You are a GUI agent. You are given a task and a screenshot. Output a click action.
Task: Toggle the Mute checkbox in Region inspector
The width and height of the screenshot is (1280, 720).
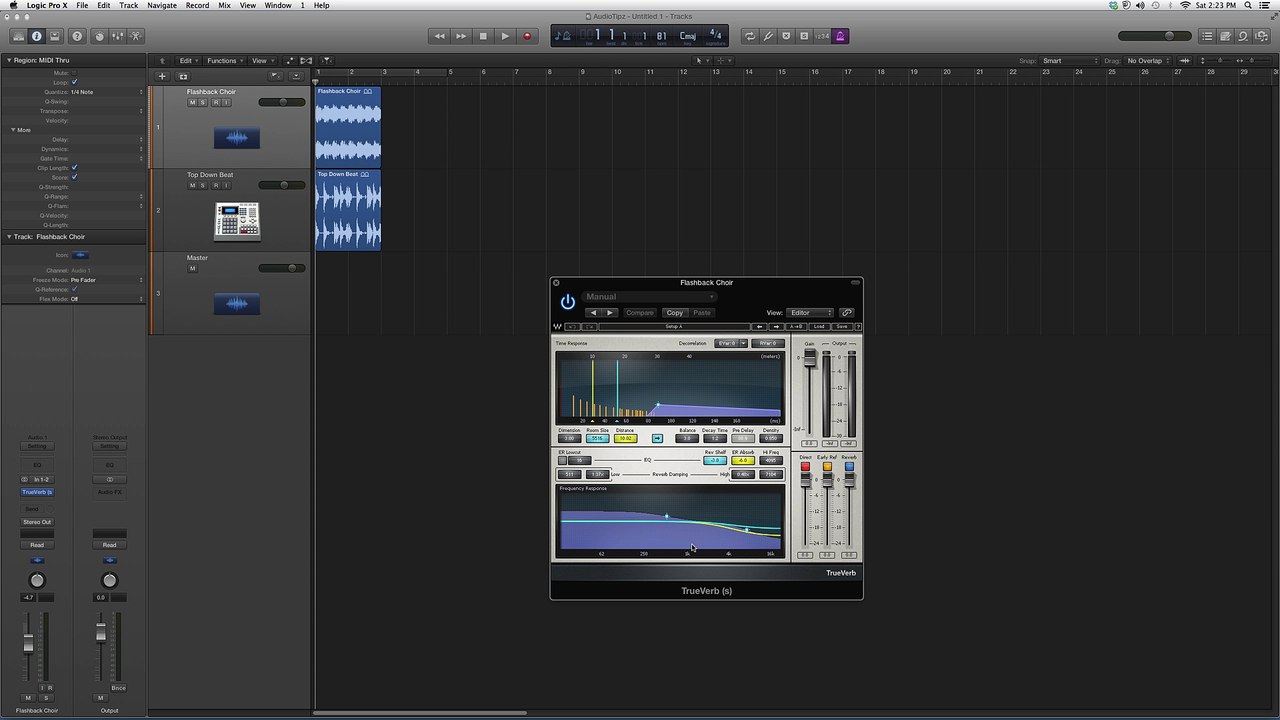(74, 73)
